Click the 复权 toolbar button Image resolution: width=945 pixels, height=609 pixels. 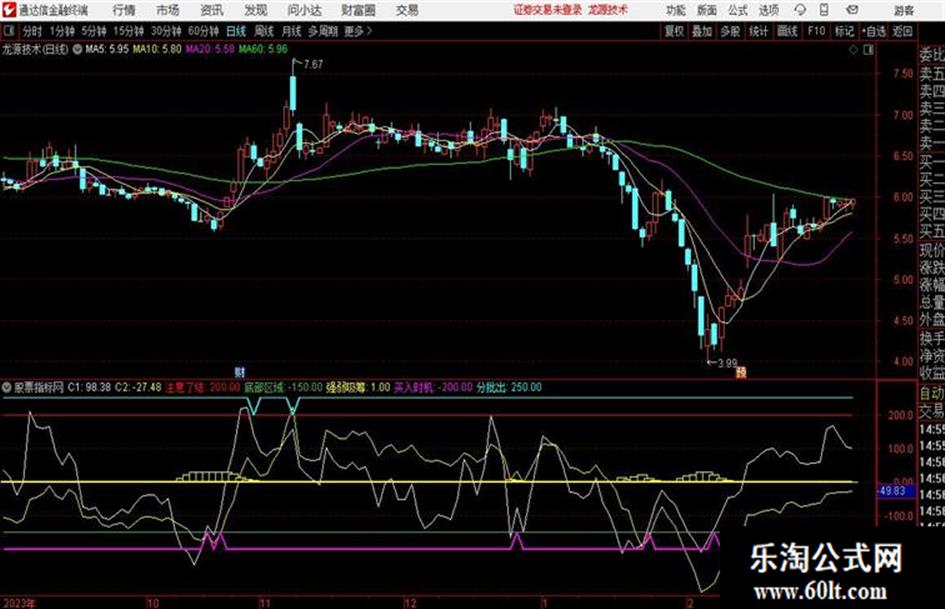(674, 31)
